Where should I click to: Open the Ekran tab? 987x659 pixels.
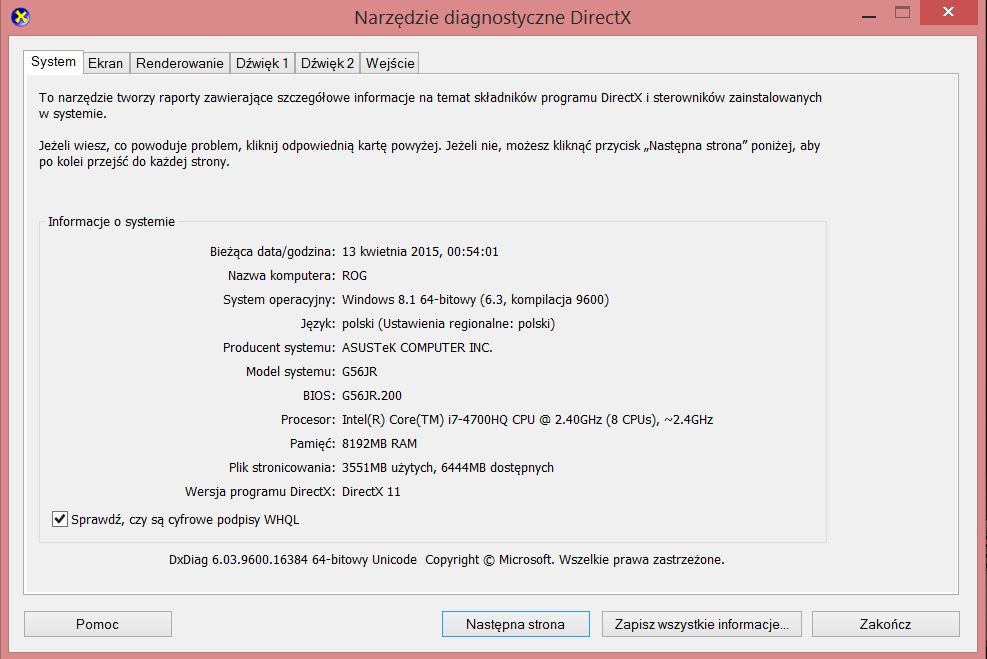coord(105,63)
